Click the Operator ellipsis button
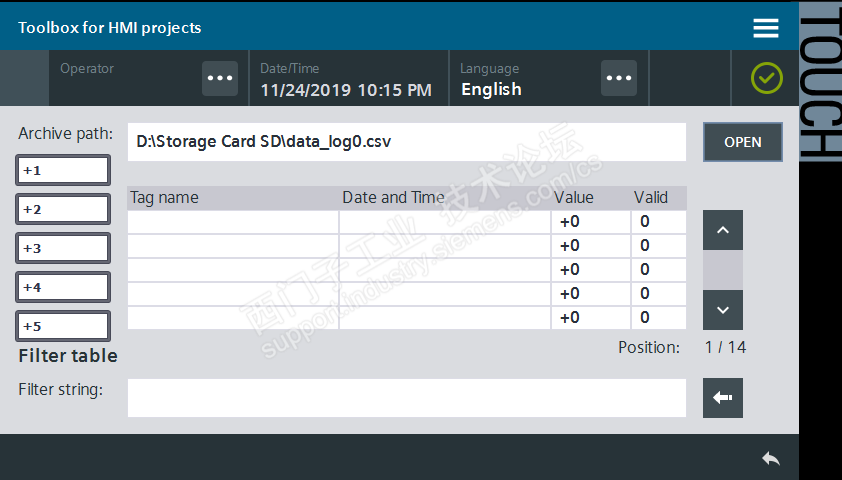Screen dimensions: 842x480 point(220,78)
